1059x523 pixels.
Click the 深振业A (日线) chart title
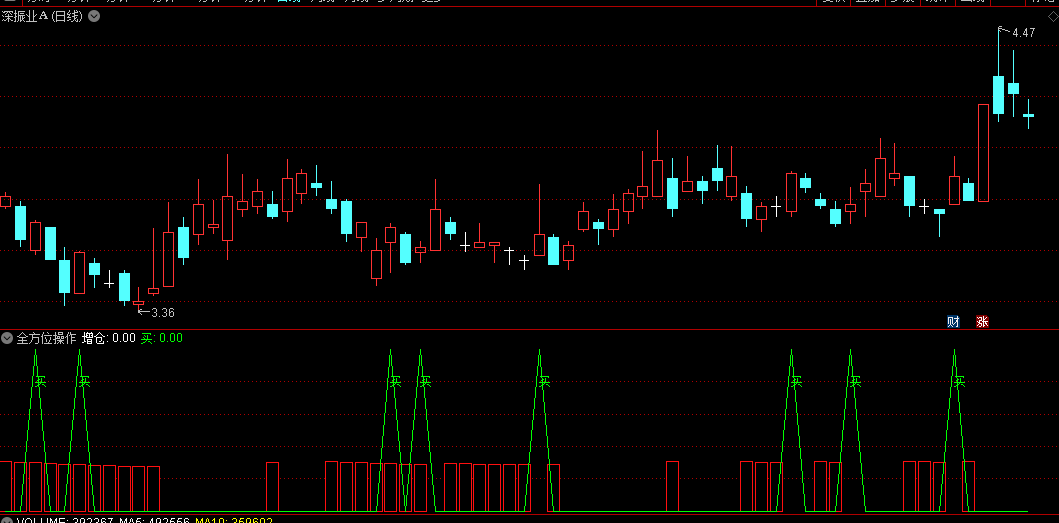[43, 16]
